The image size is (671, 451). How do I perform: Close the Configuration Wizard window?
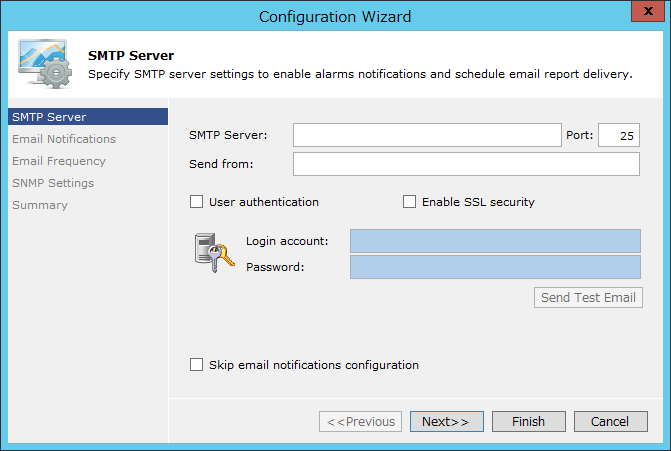tap(647, 11)
